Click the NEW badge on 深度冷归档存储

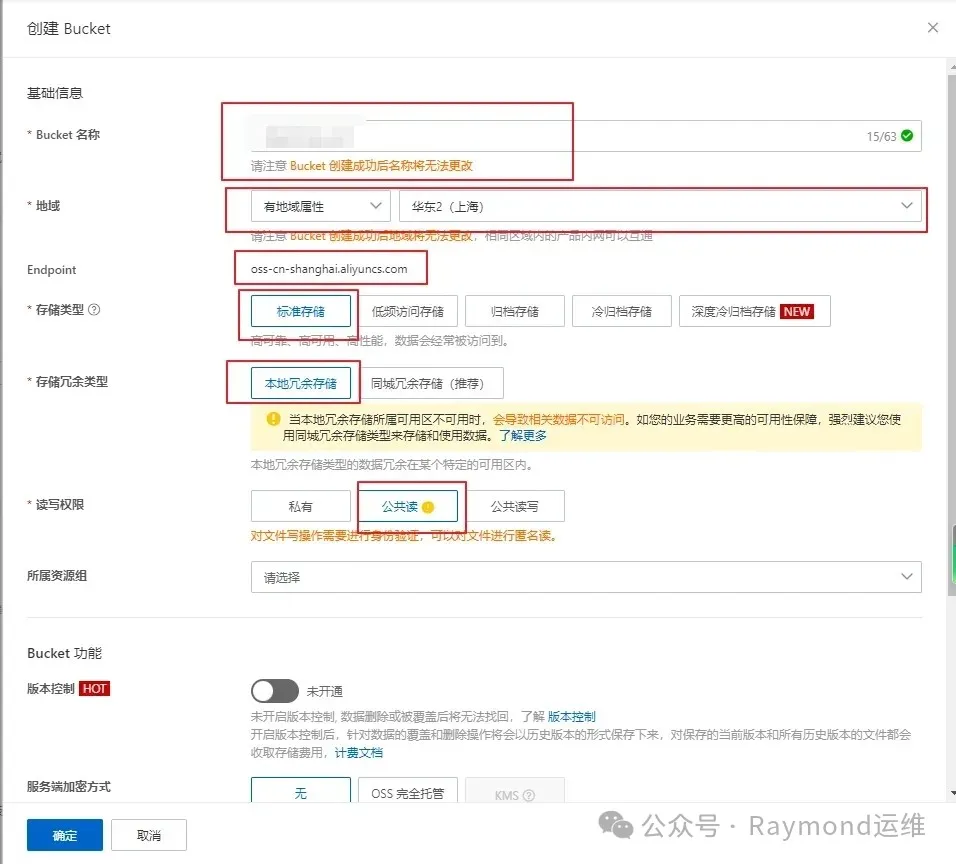797,312
